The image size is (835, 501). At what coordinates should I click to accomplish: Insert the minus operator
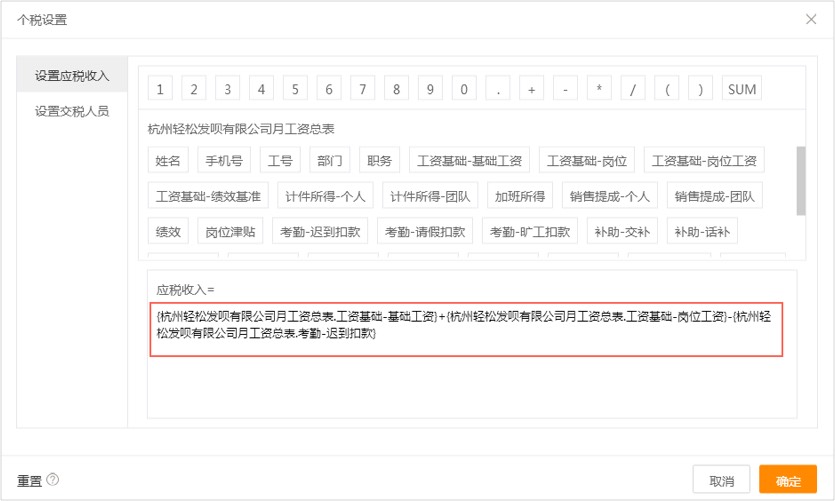[x=566, y=89]
